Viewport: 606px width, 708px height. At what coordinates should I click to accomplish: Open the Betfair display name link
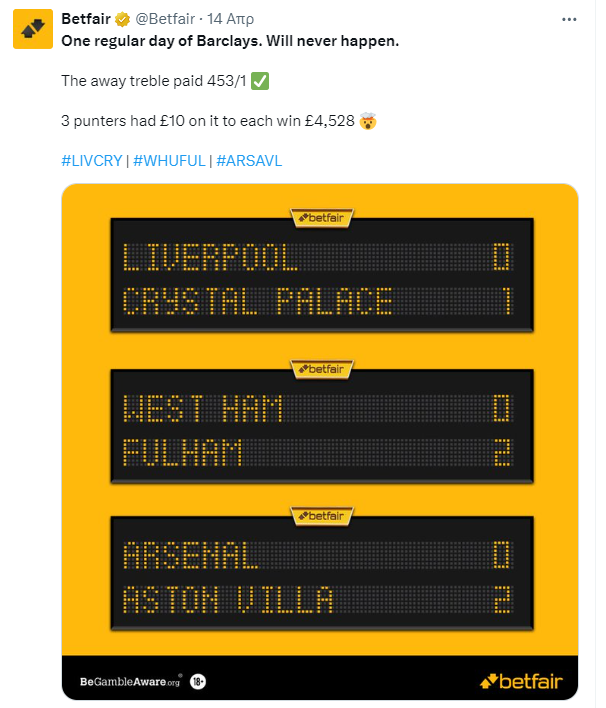86,19
